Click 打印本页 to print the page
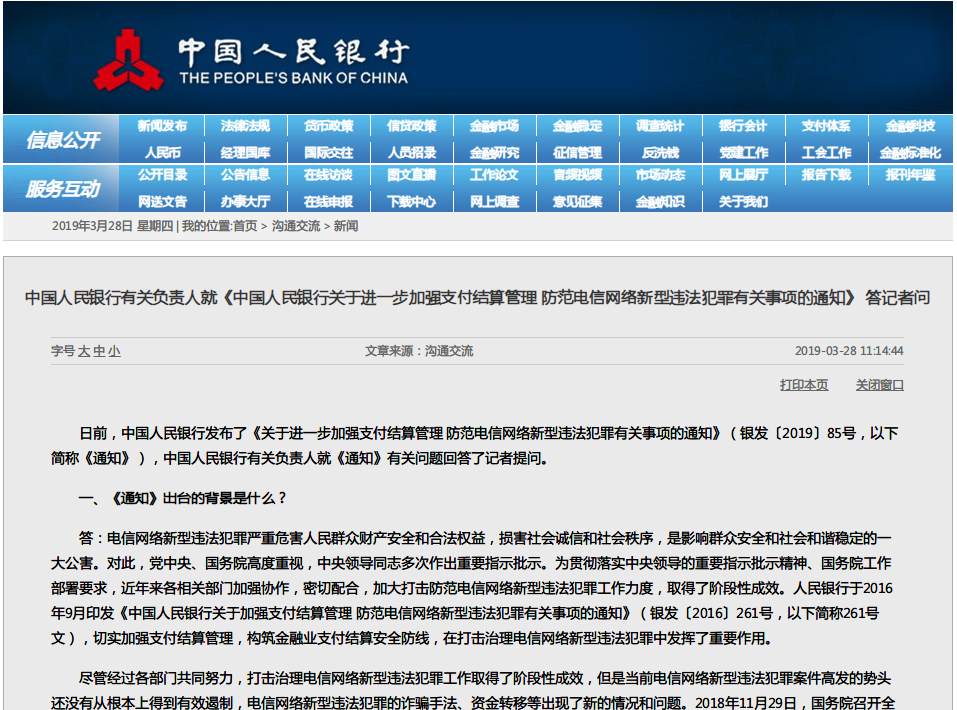This screenshot has height=710, width=957. (804, 385)
